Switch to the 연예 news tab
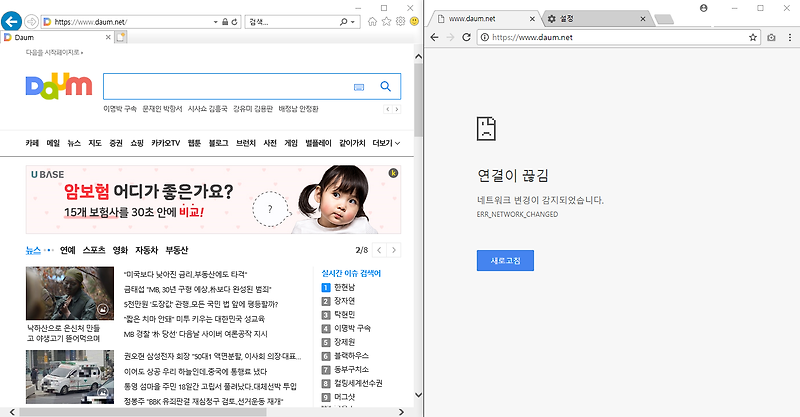This screenshot has width=800, height=417. click(x=67, y=250)
